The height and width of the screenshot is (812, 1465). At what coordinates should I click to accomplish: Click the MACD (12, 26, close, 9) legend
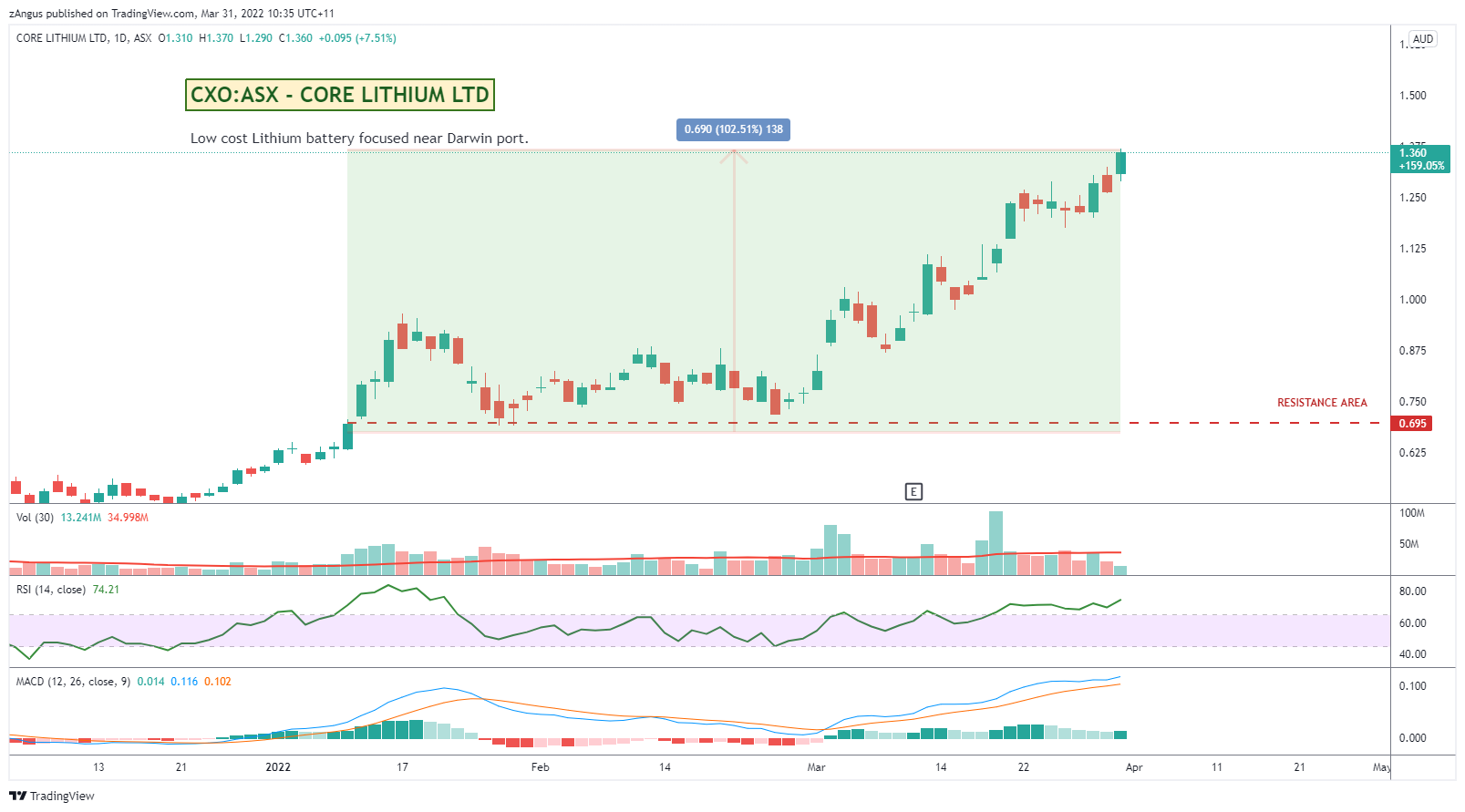[74, 682]
